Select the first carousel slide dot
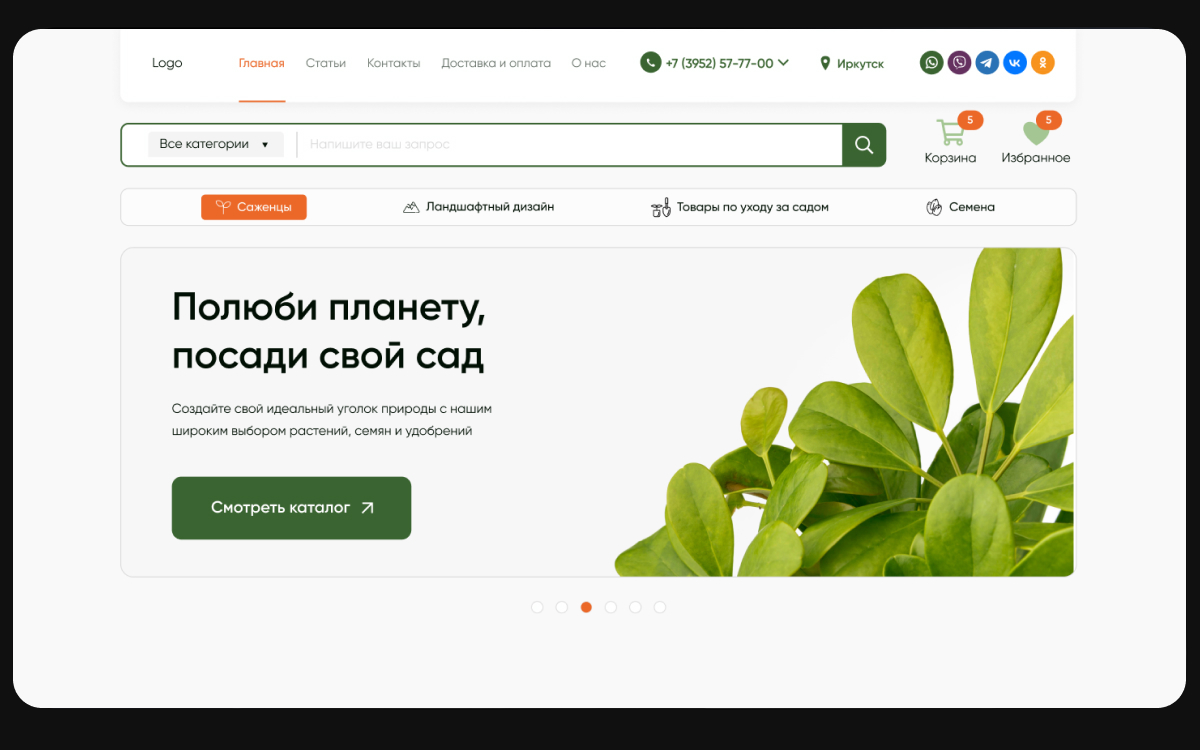 pos(537,607)
